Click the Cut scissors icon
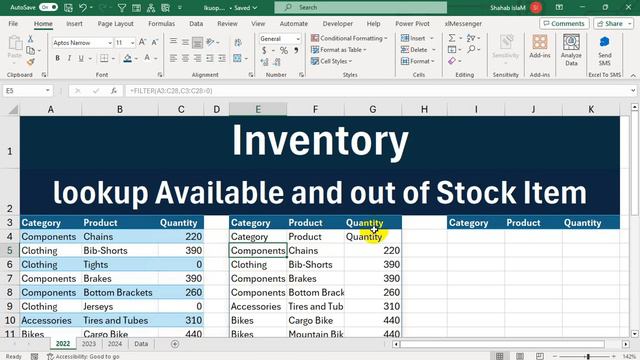This screenshot has width=640, height=360. (30, 39)
